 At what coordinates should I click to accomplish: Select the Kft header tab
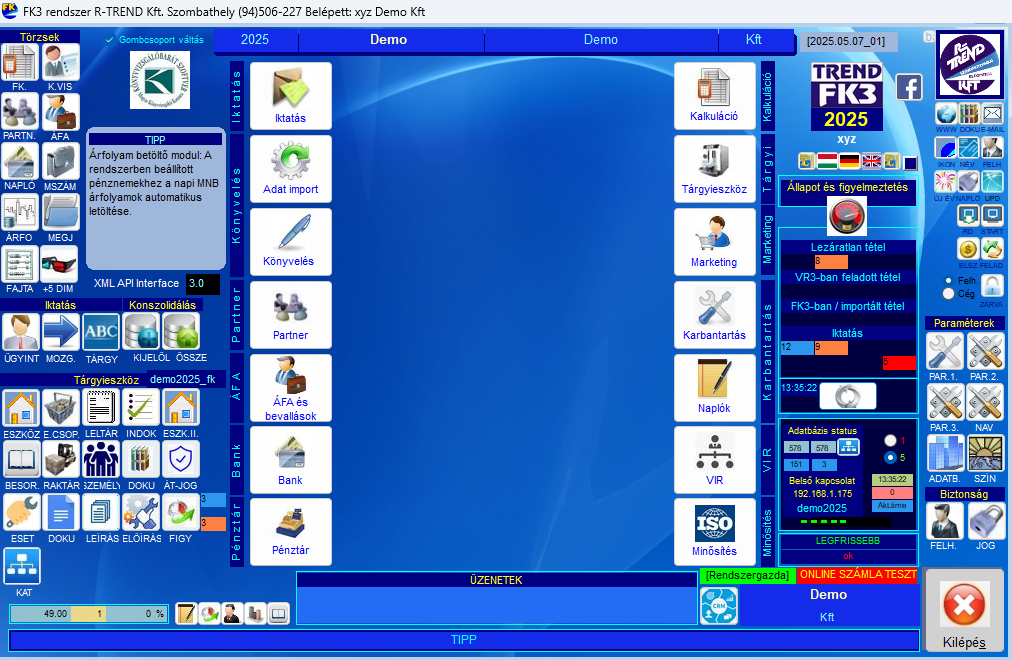click(754, 40)
